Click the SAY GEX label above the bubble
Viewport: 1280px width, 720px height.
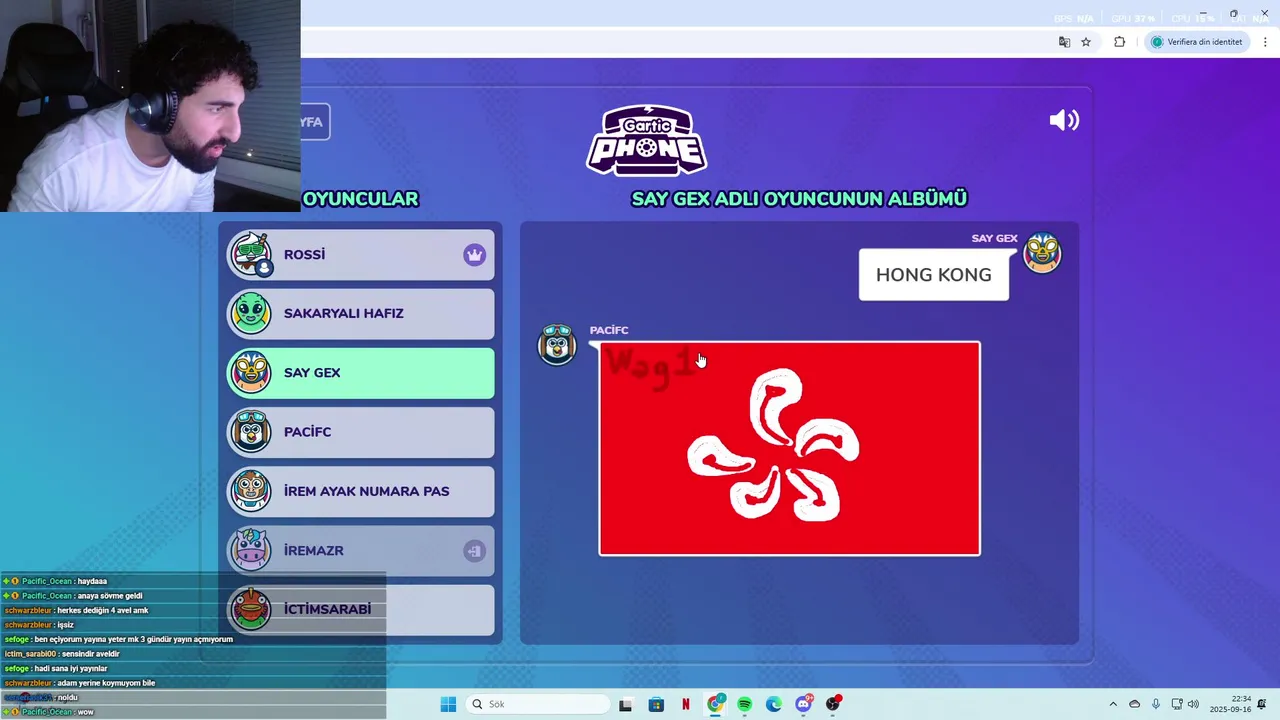click(994, 238)
